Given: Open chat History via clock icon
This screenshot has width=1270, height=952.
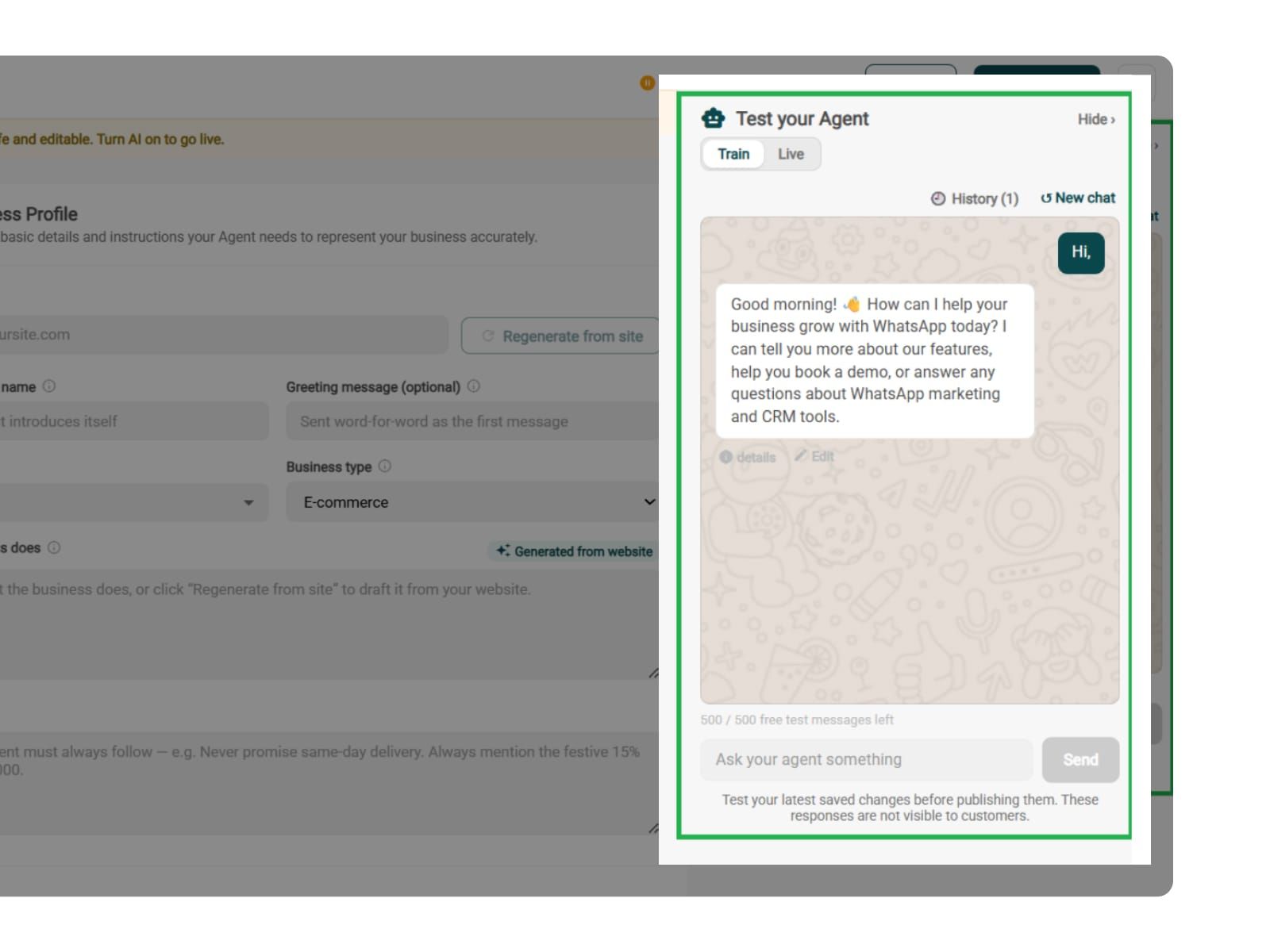Looking at the screenshot, I should point(938,198).
